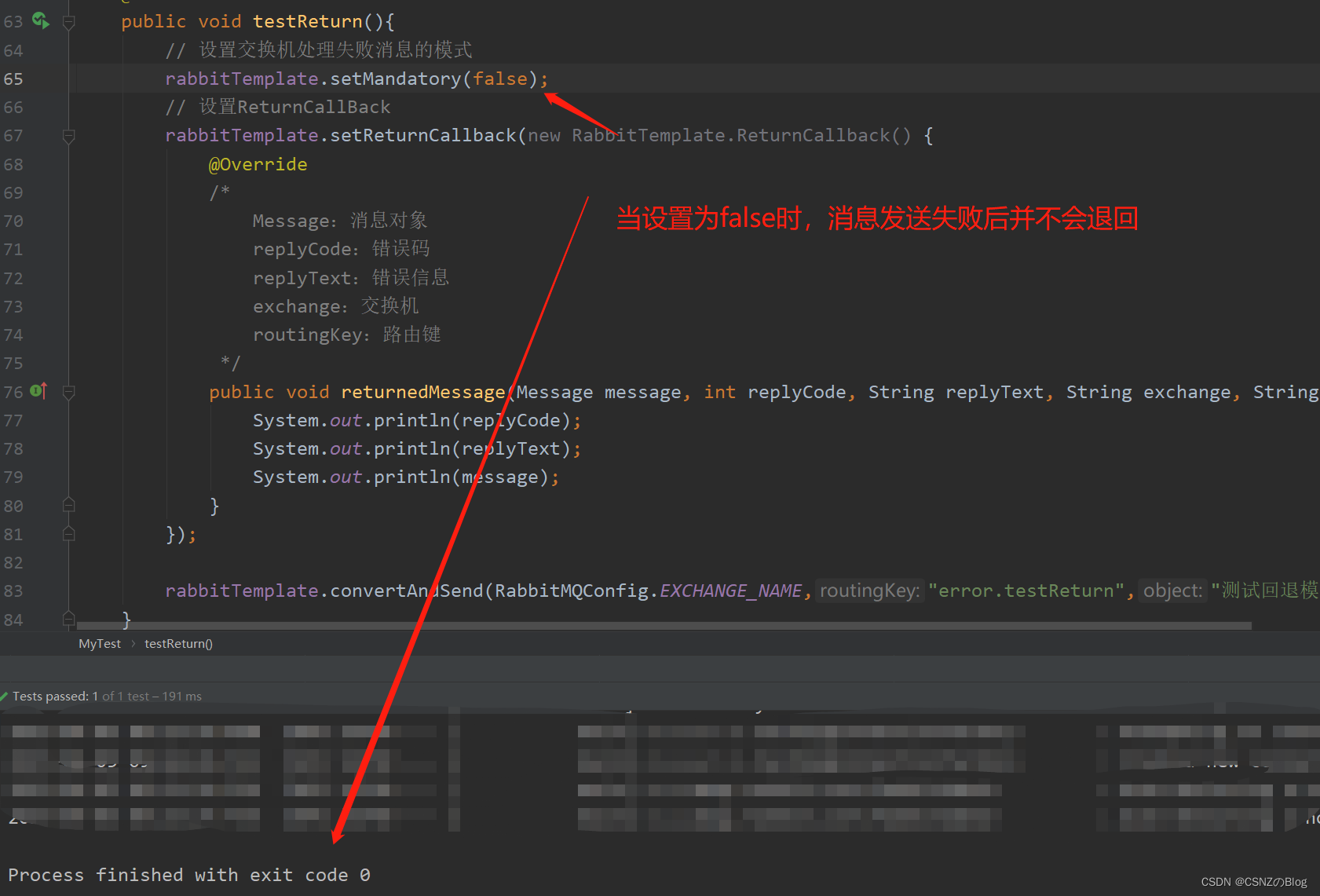Click the 'String replyText' parameter on line 76
The width and height of the screenshot is (1320, 896).
click(956, 392)
